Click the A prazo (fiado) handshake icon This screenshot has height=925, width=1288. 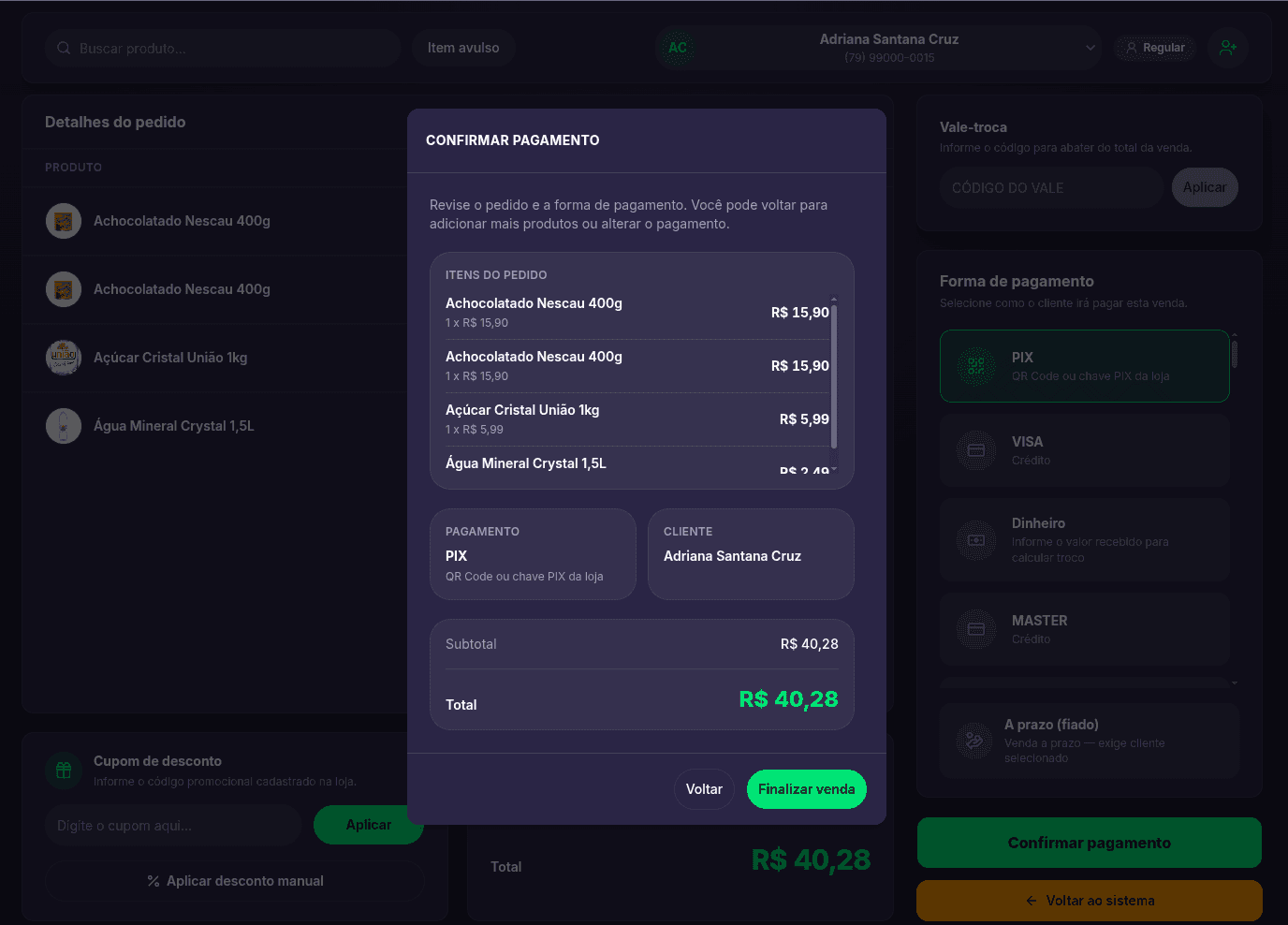point(974,741)
